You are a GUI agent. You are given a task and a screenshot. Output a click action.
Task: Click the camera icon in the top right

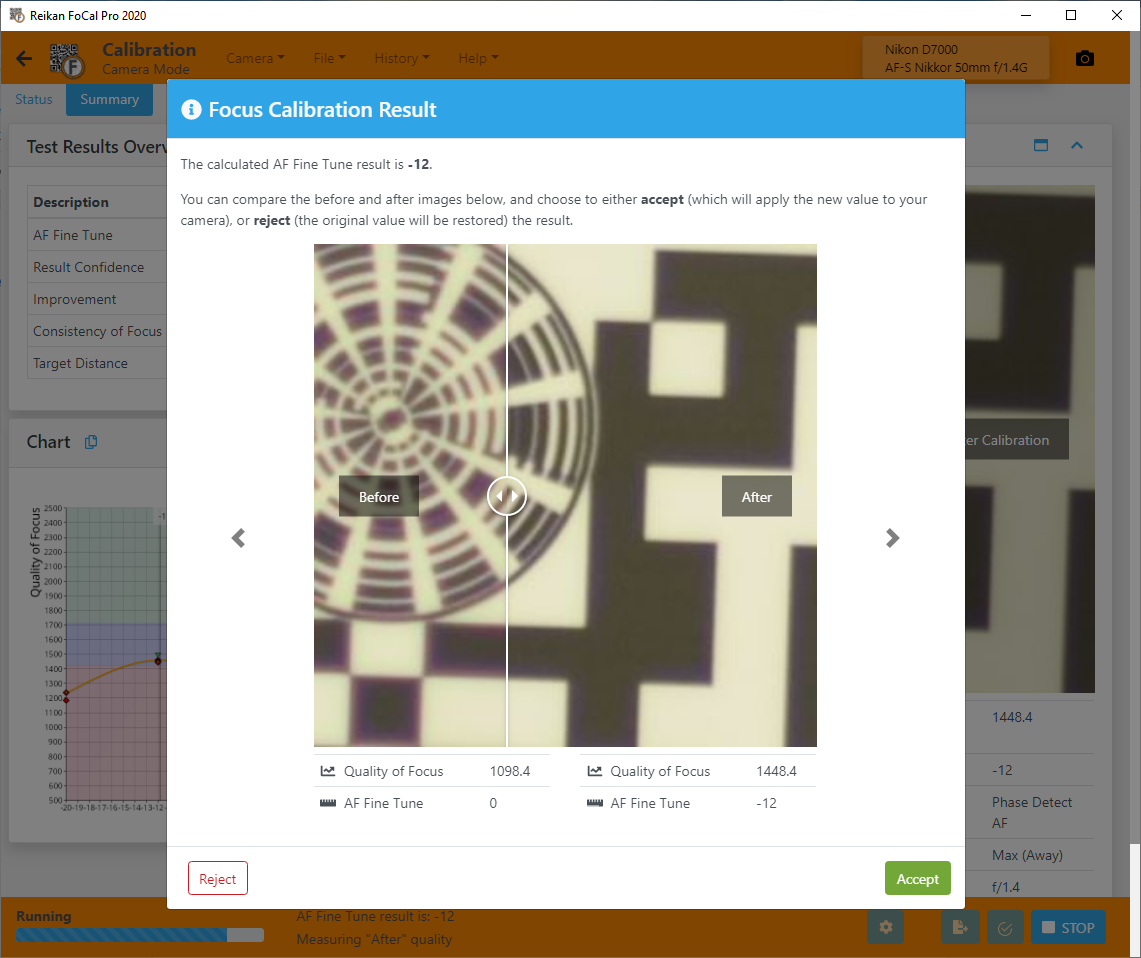[1084, 58]
